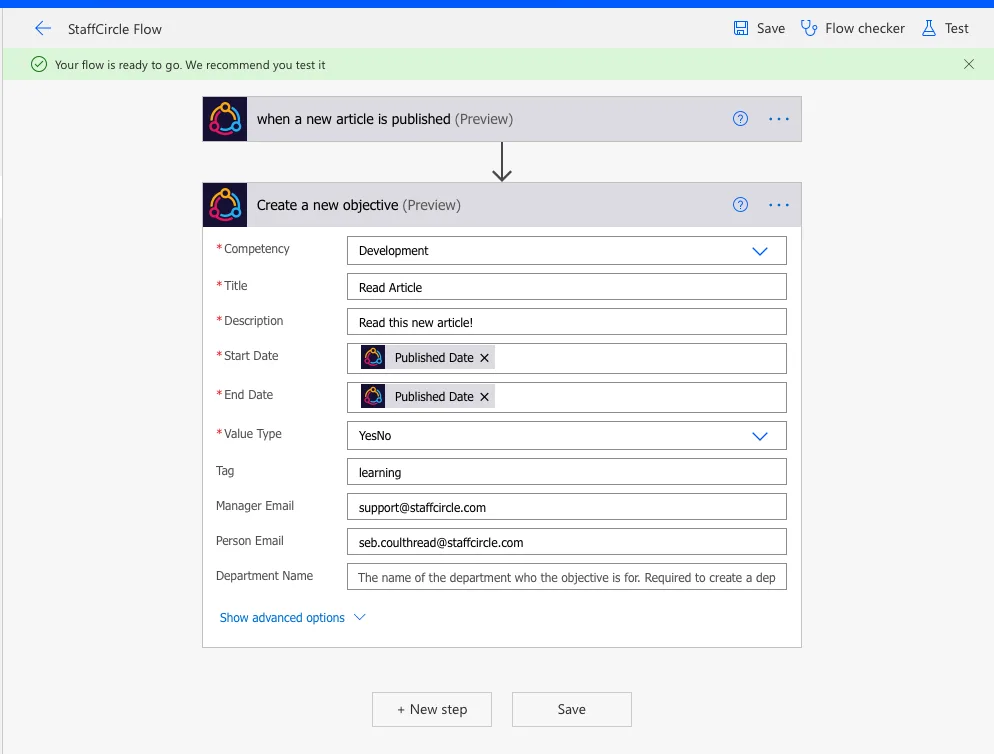
Task: Open Flow checker from the top toolbar
Action: click(853, 29)
